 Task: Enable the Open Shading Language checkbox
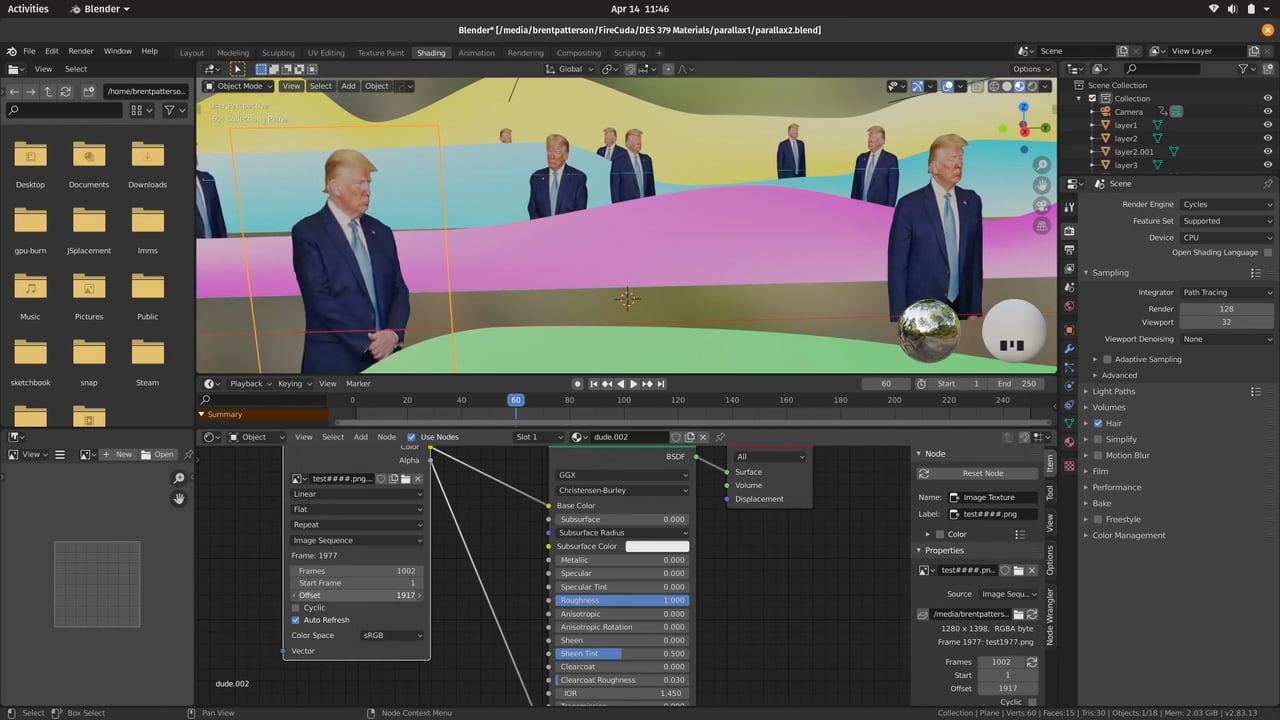pyautogui.click(x=1268, y=253)
